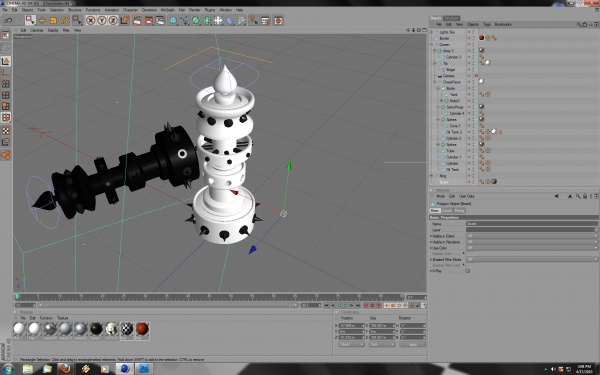Select the Move tool
The height and width of the screenshot is (375, 600).
pyautogui.click(x=42, y=20)
